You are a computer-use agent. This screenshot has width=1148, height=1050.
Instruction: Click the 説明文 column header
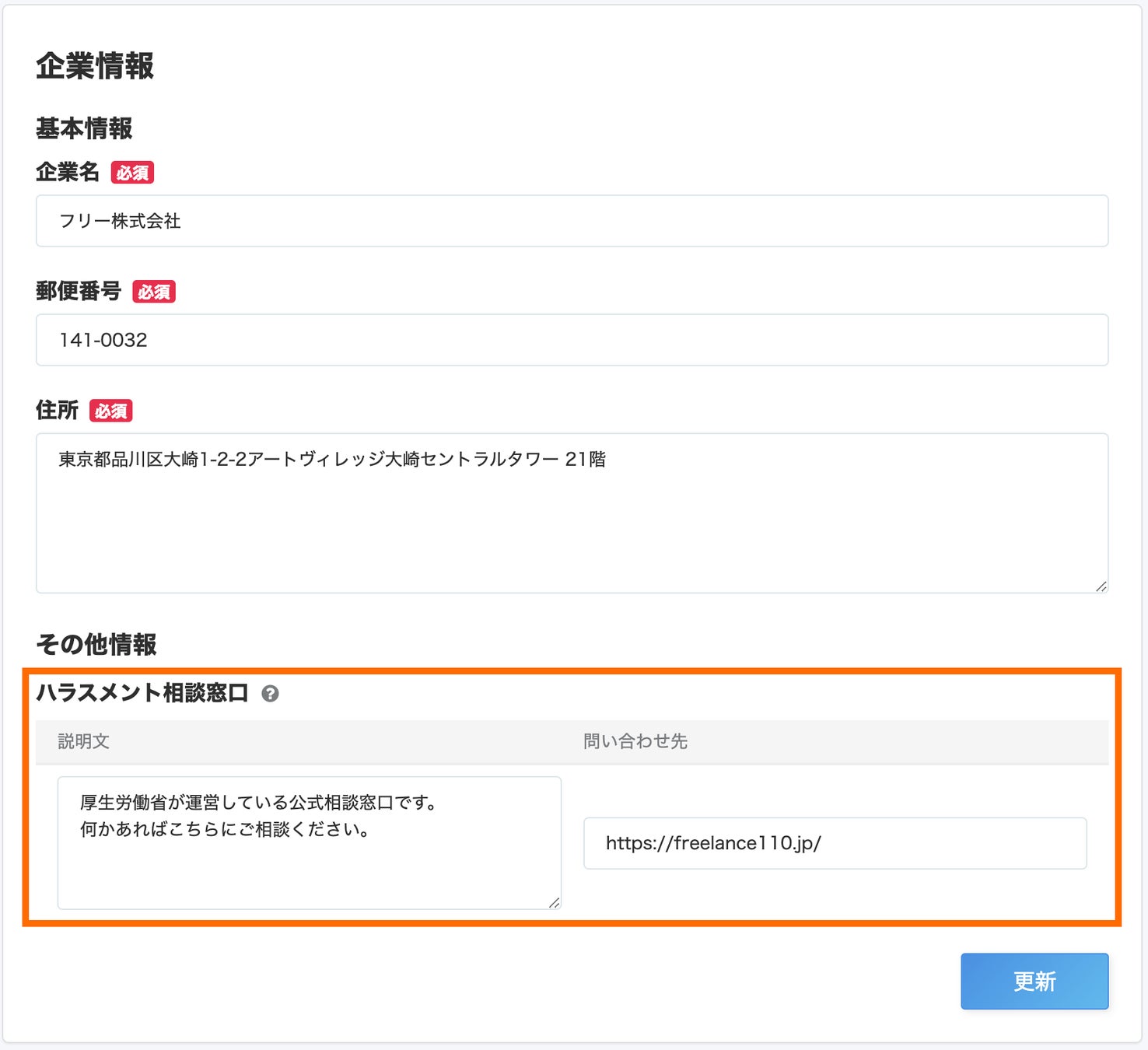click(x=84, y=741)
